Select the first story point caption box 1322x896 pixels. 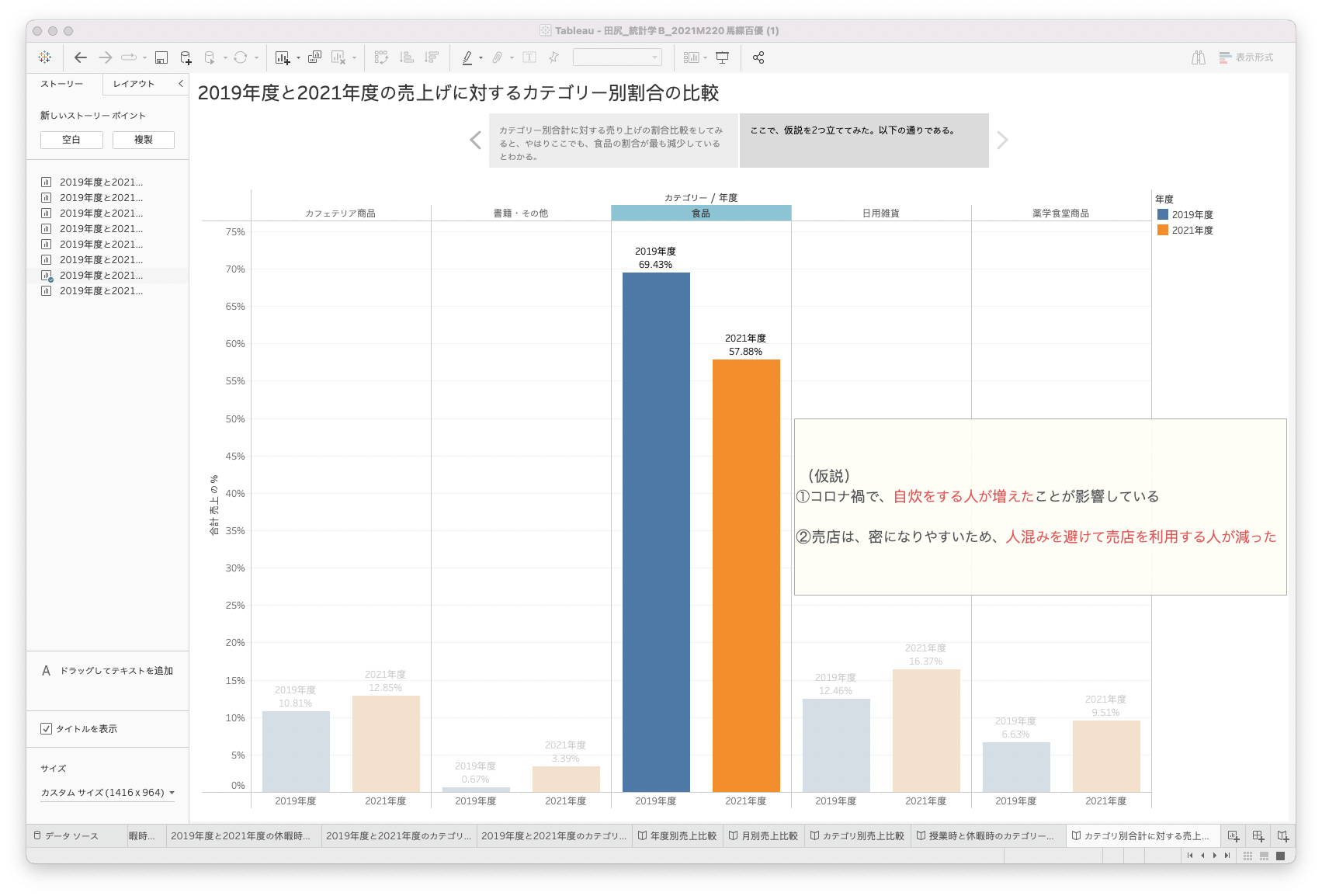tap(613, 141)
